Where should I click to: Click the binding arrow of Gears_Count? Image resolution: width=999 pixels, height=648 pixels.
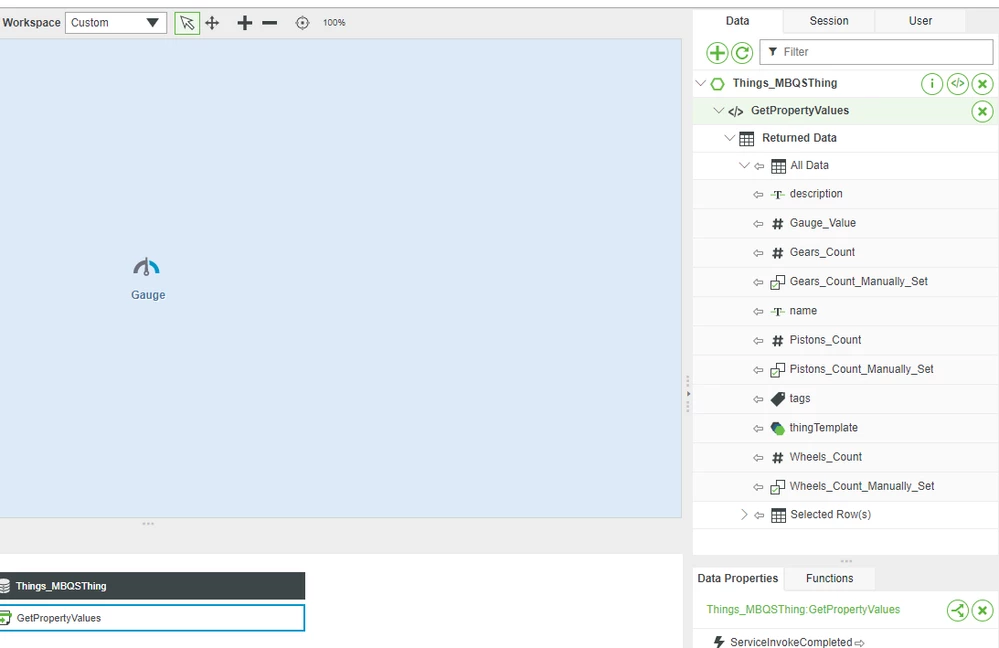coord(758,253)
